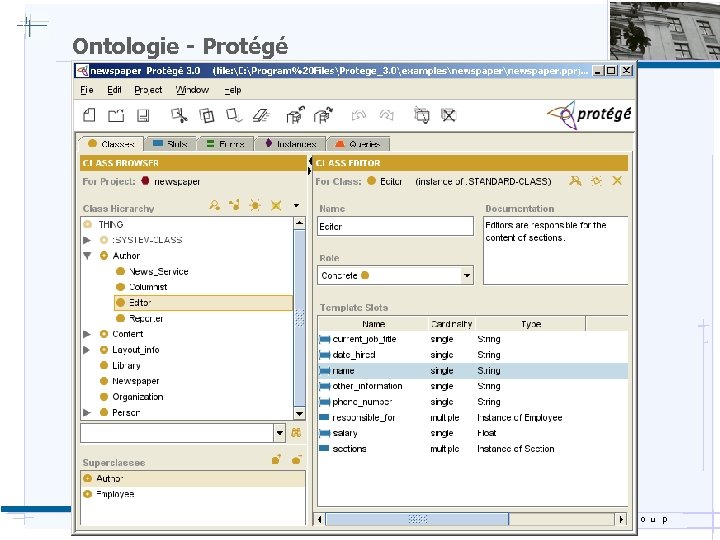This screenshot has height=540, width=720.
Task: Click the Revert to Archived Version icon
Action: pos(323,115)
